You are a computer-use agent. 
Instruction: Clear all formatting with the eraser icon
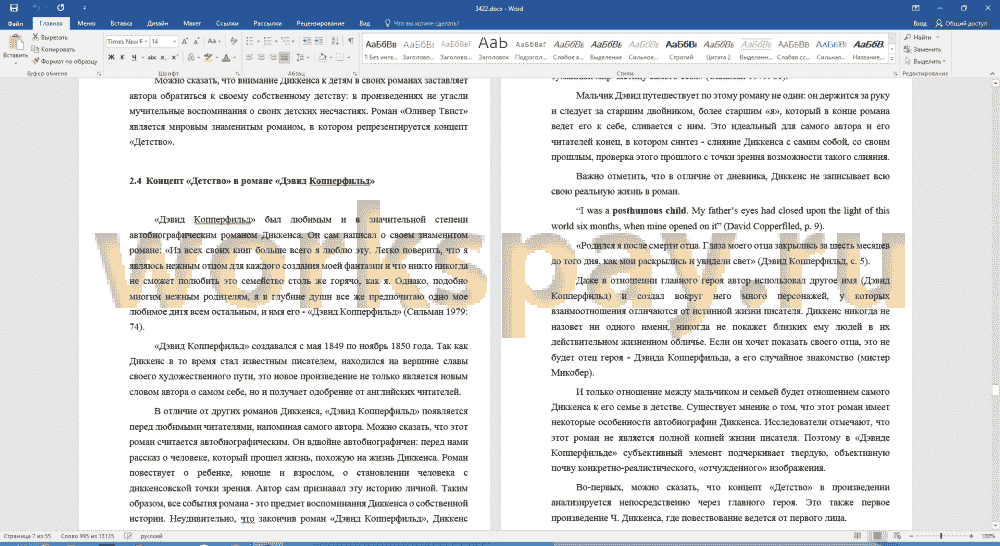pos(233,41)
